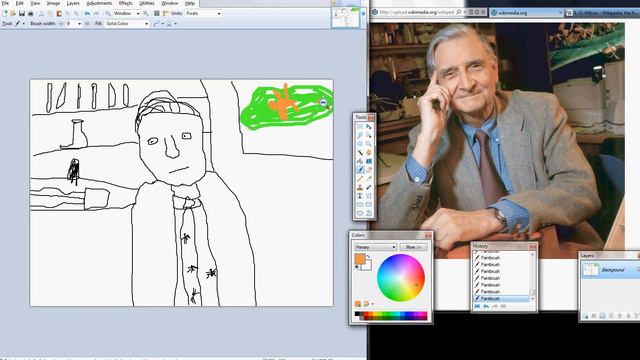Increase brush width with plus button
Image resolution: width=640 pixels, height=360 pixels.
coord(87,24)
